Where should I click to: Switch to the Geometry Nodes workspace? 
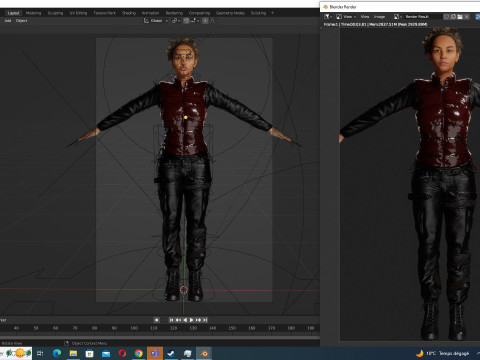coord(230,13)
